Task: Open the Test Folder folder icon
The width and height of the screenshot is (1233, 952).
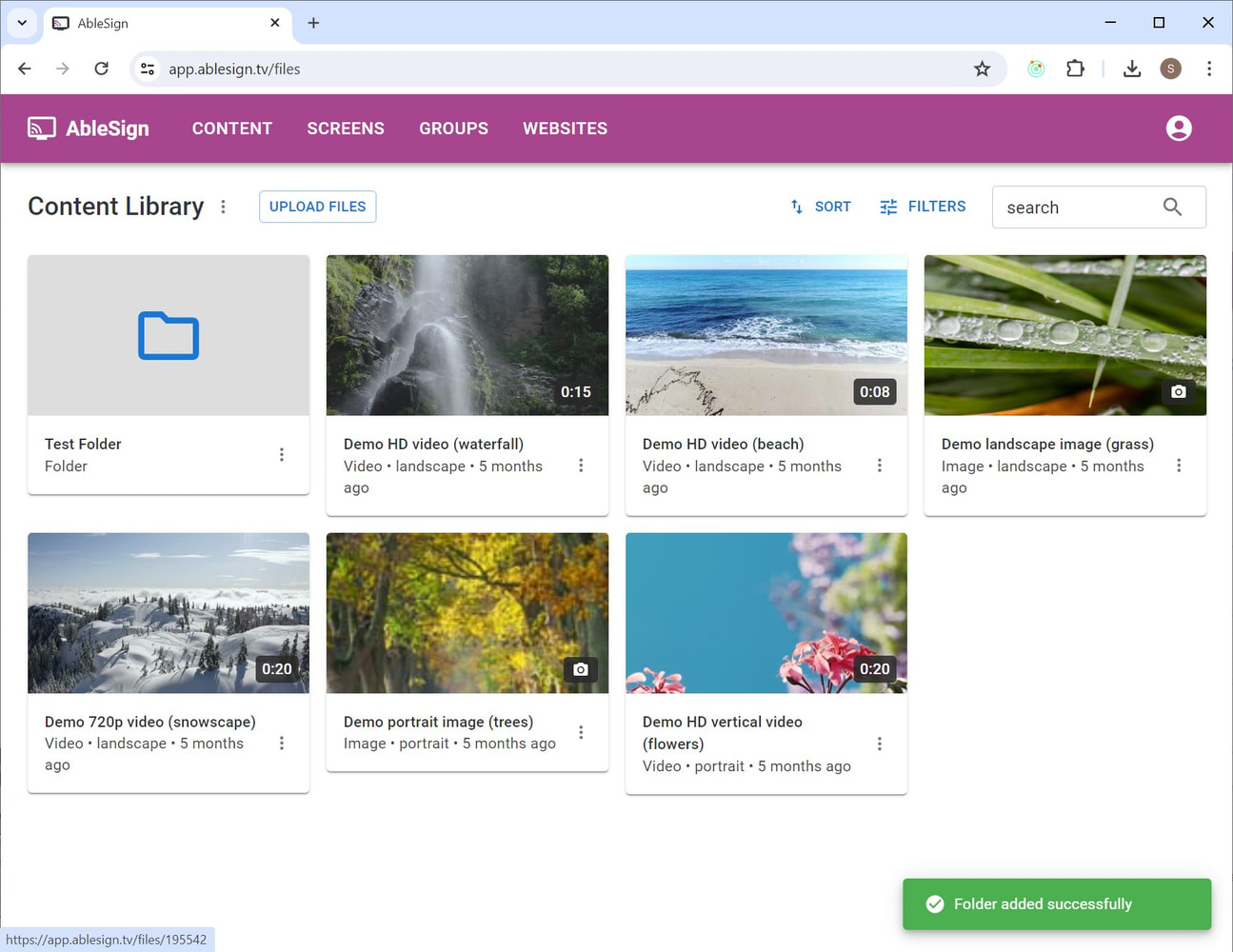Action: coord(169,336)
